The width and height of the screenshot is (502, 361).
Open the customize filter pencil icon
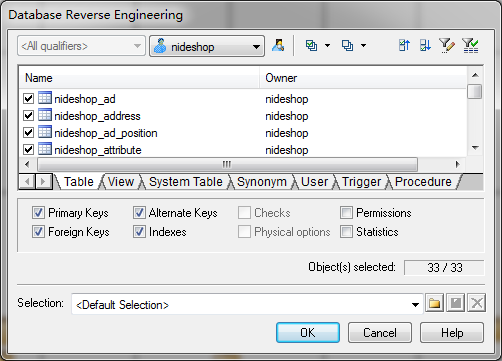pyautogui.click(x=447, y=46)
